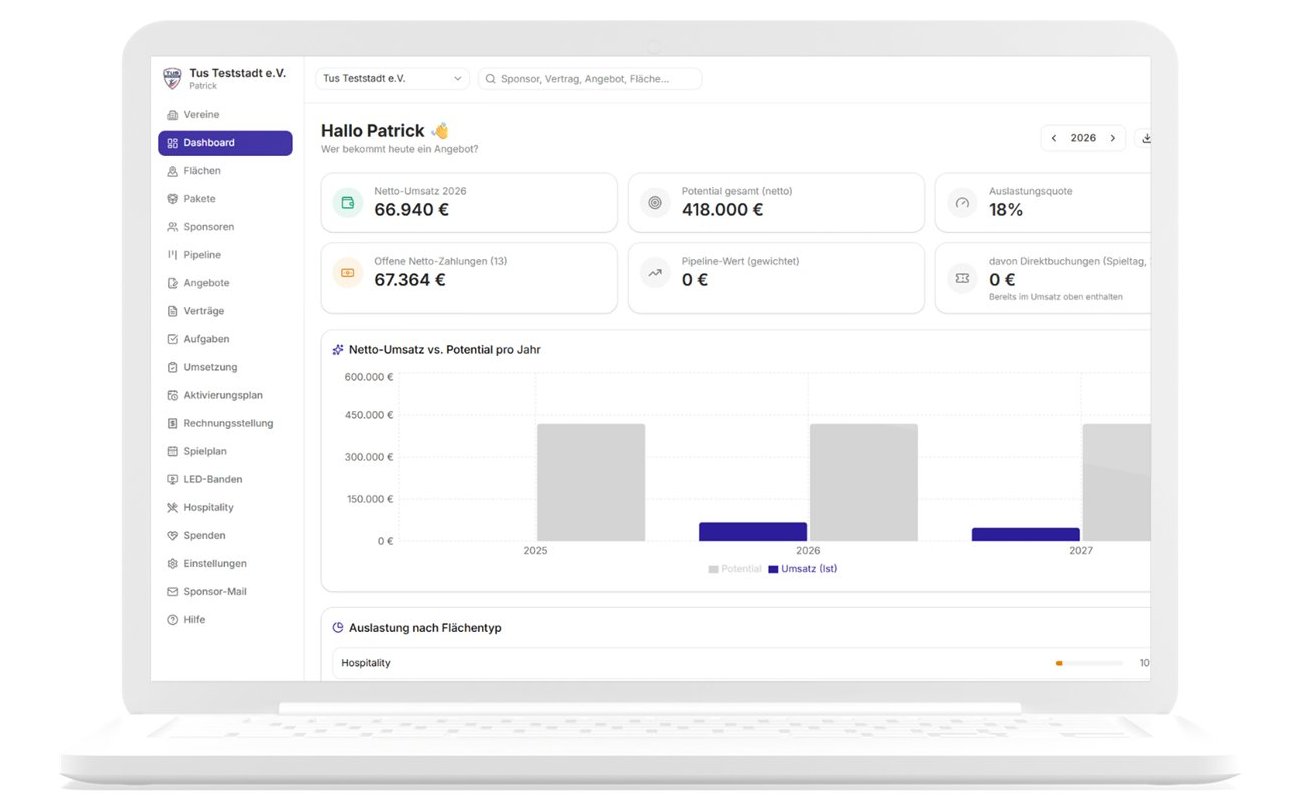Go to next year with right chevron
Viewport: 1300px width, 800px height.
pos(1113,138)
